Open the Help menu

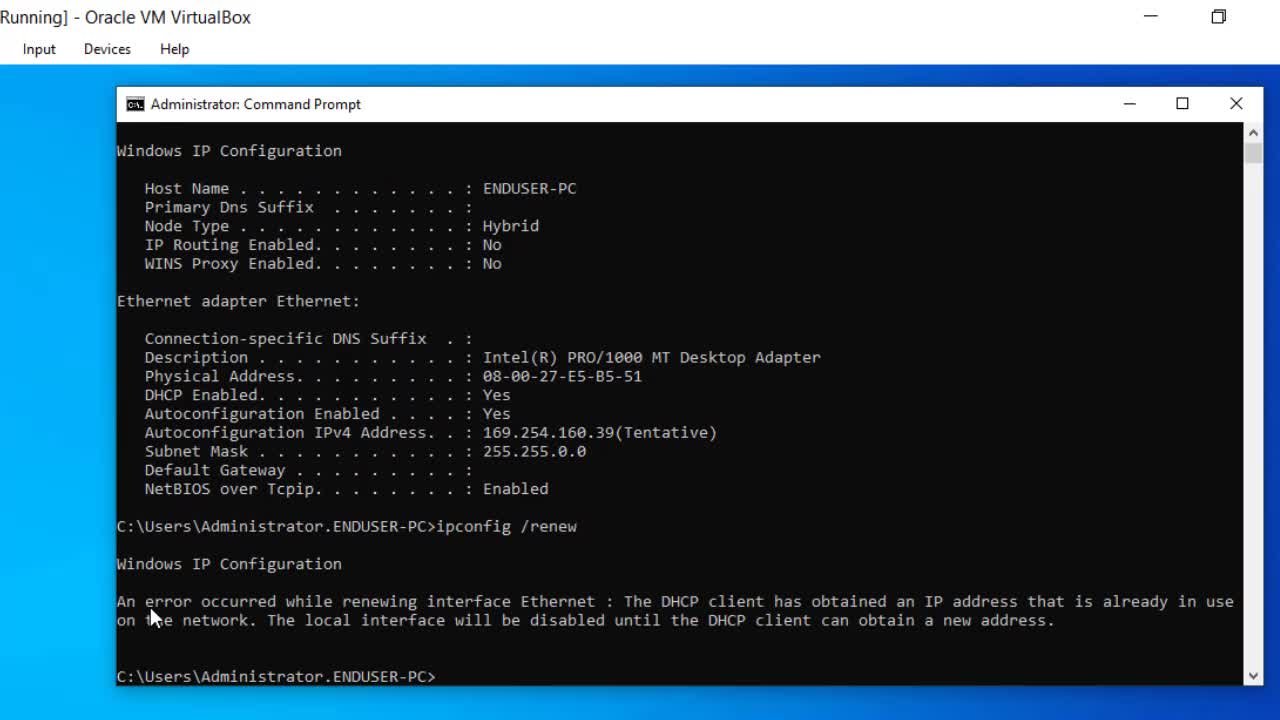[x=174, y=49]
